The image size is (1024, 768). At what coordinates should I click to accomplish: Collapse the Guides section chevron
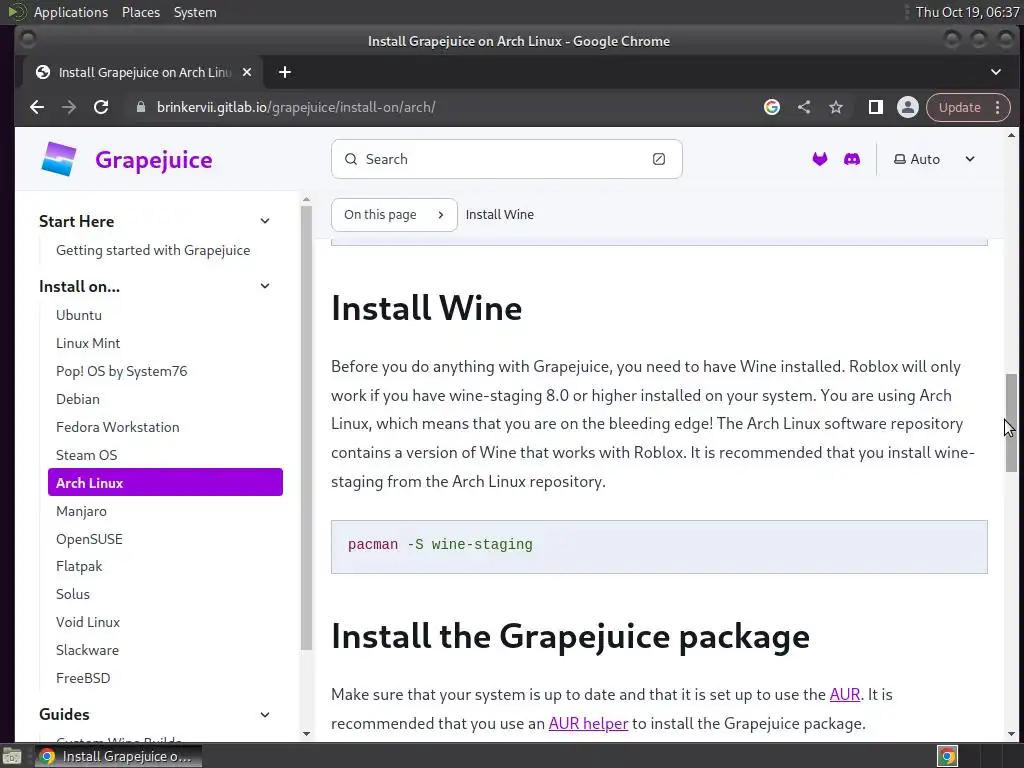264,714
